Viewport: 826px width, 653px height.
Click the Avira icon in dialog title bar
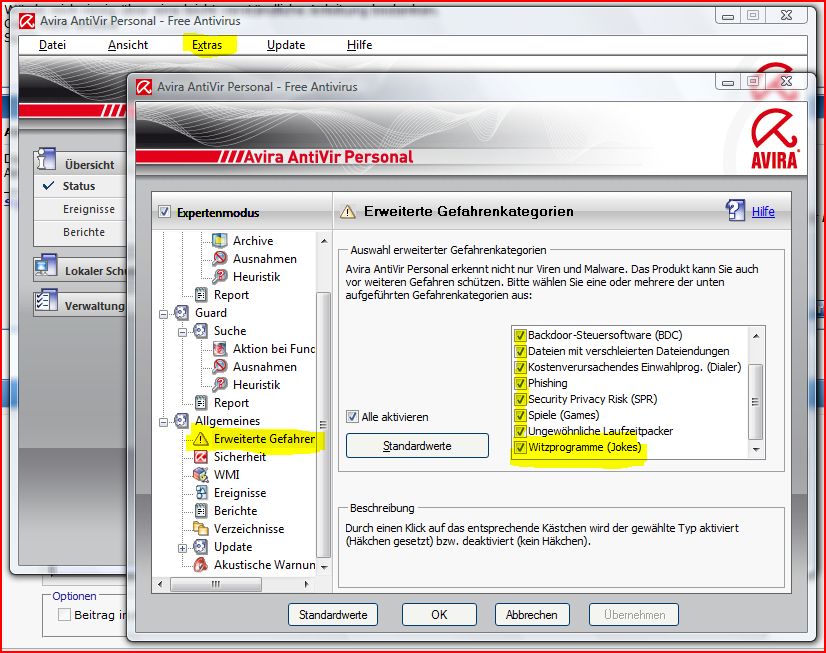click(144, 87)
